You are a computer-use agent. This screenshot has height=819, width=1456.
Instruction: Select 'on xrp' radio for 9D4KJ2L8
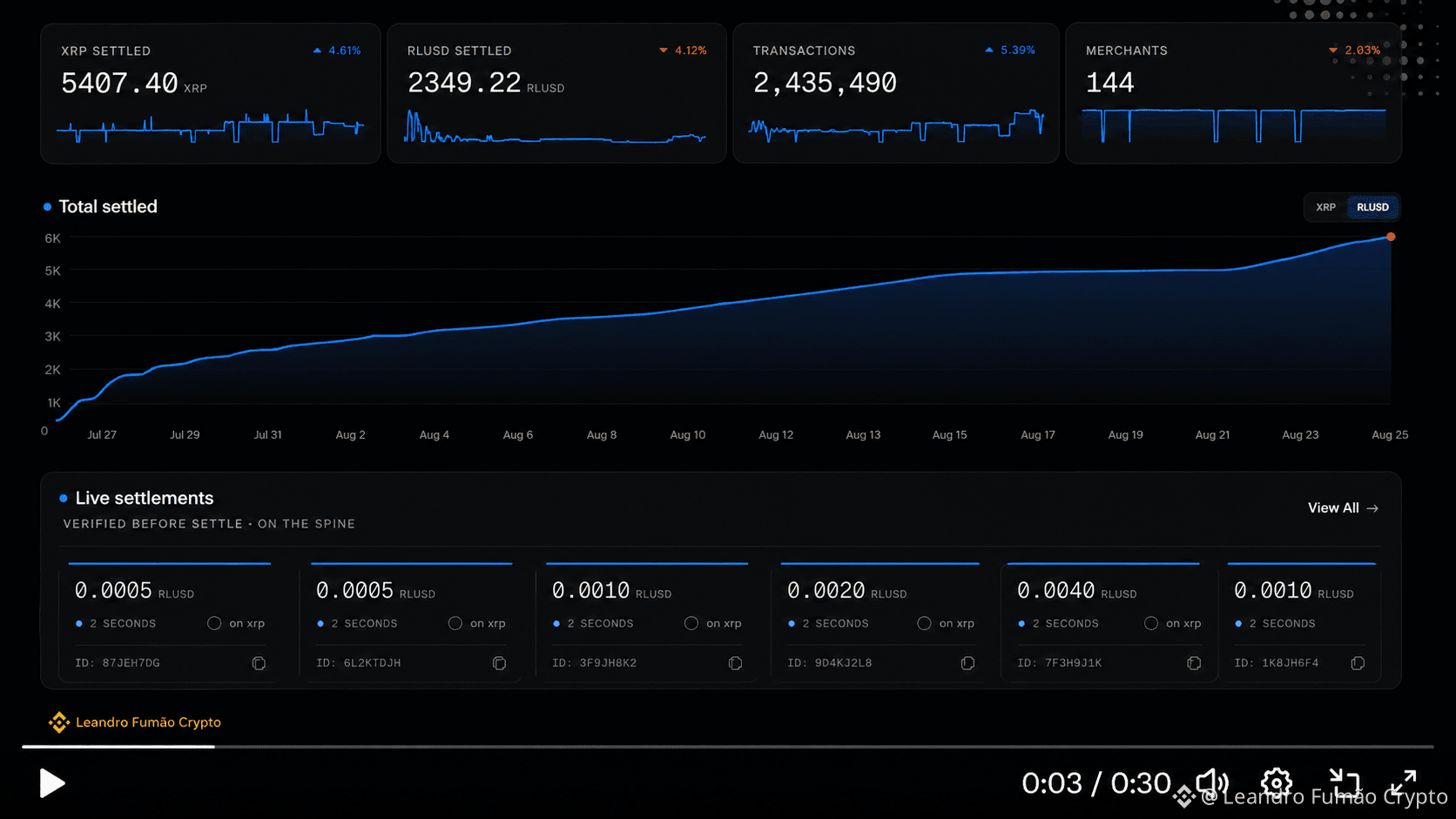point(924,623)
